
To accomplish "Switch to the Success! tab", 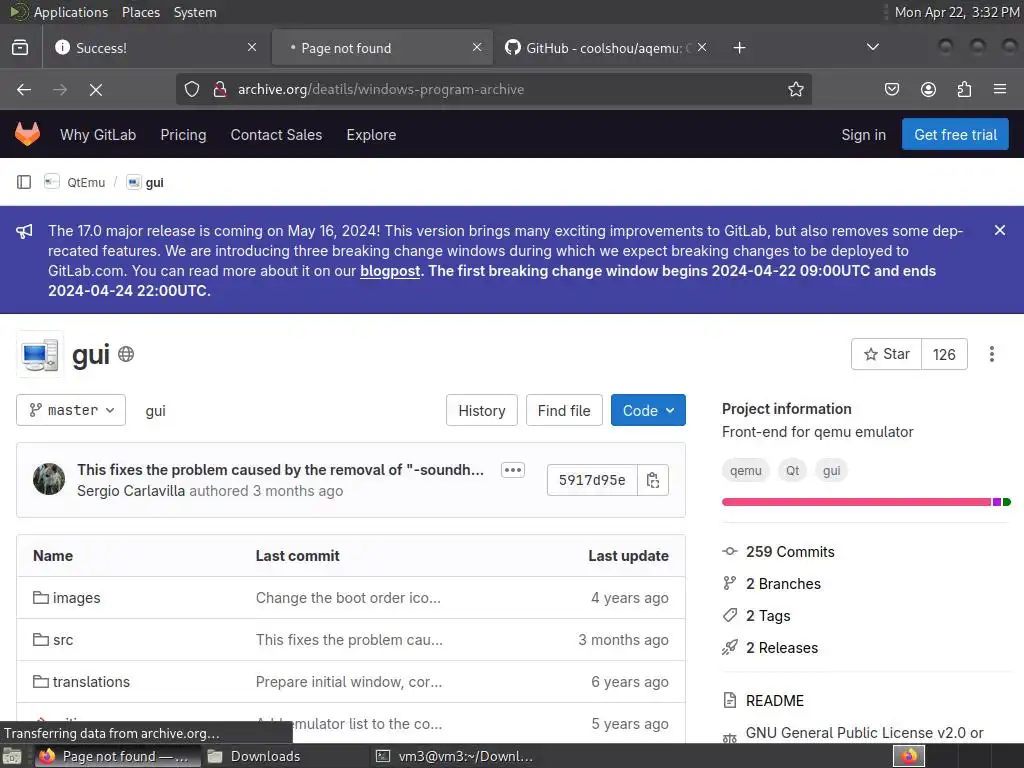I will point(156,48).
